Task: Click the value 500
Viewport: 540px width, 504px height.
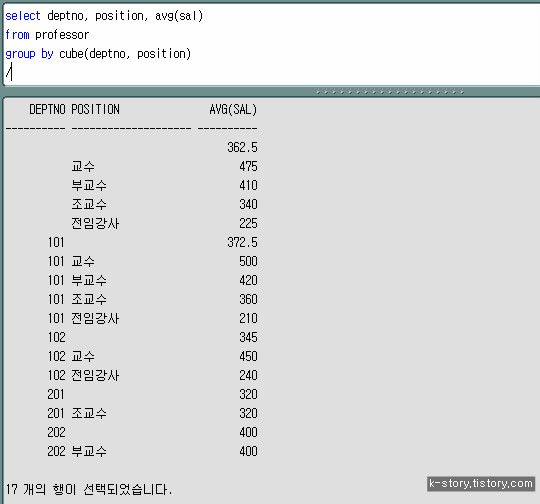Action: (248, 261)
